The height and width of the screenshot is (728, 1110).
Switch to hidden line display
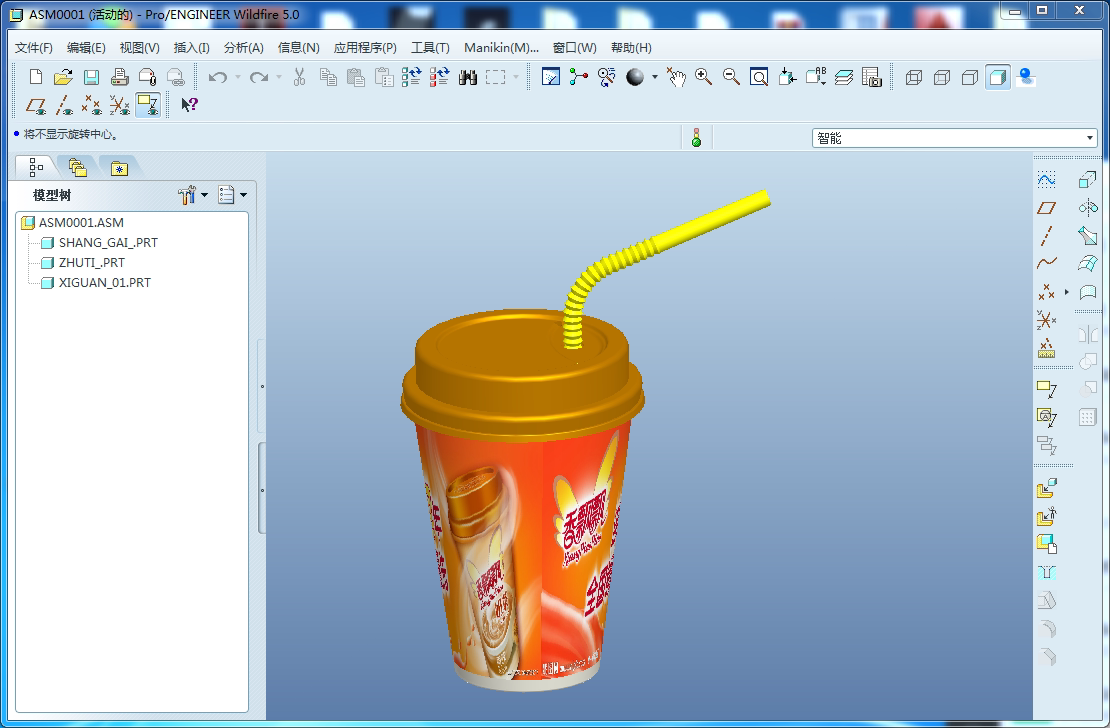[942, 76]
